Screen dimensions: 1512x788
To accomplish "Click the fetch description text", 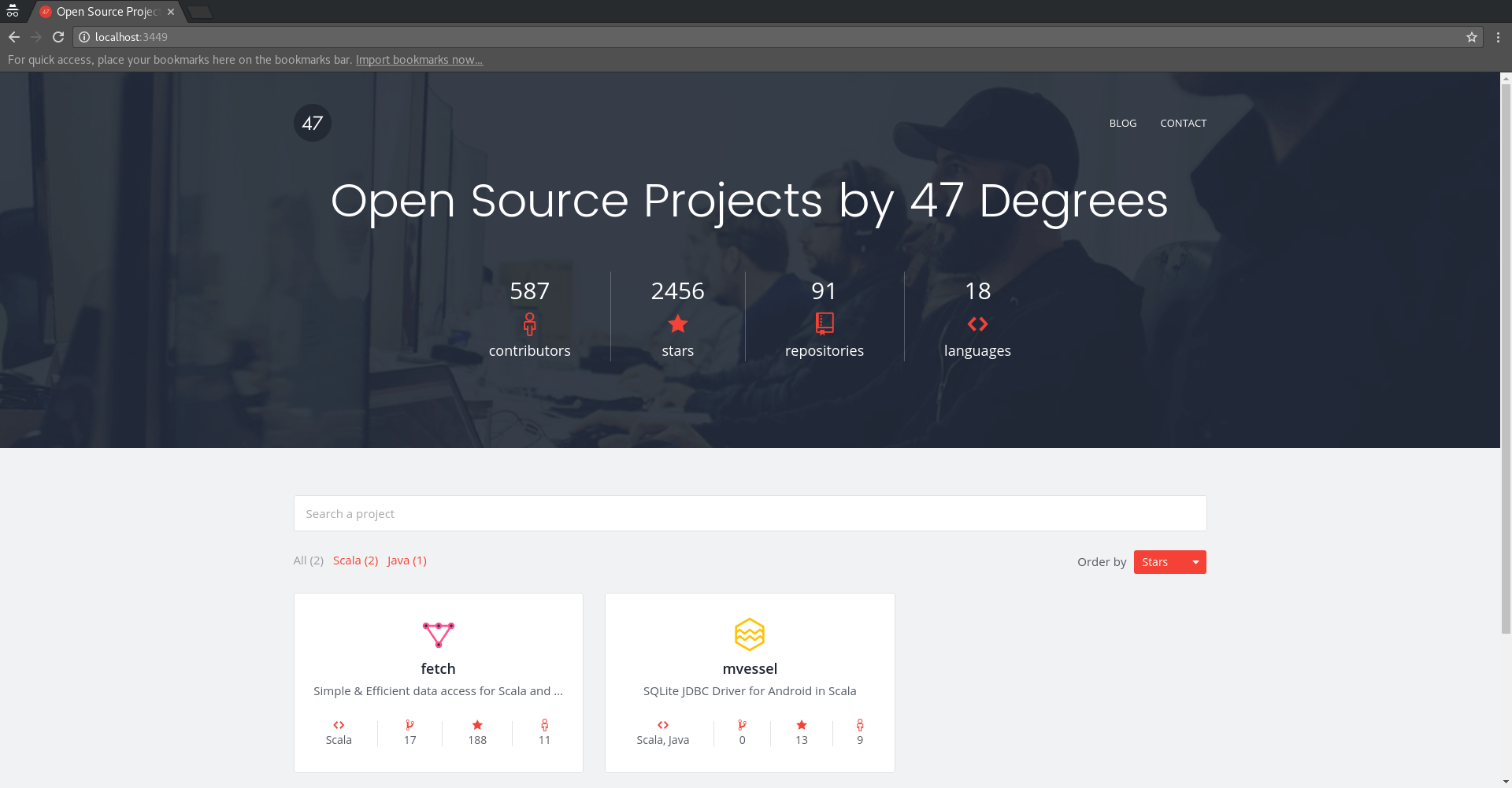I will [439, 691].
